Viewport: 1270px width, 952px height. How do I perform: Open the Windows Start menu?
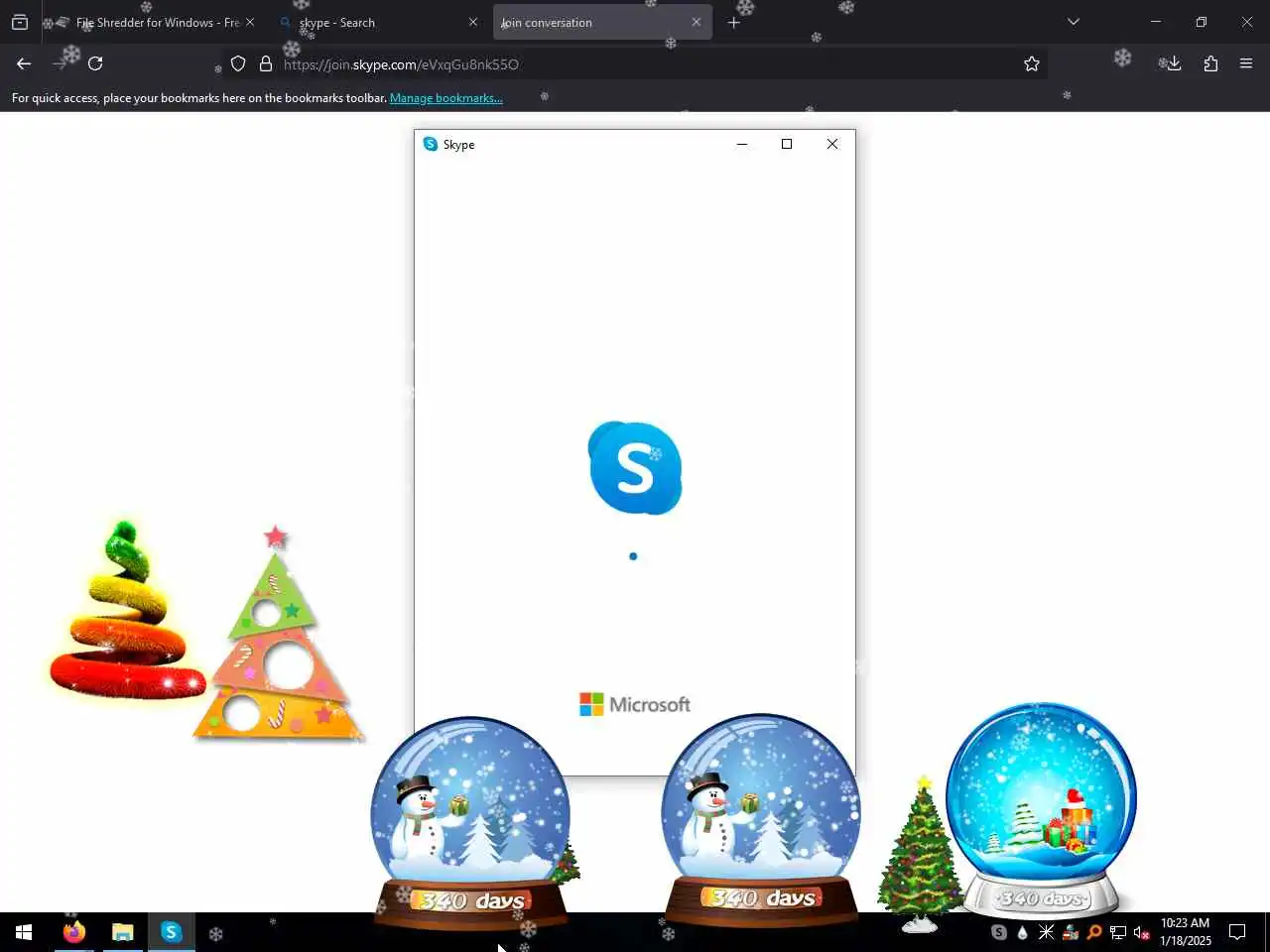coord(24,932)
